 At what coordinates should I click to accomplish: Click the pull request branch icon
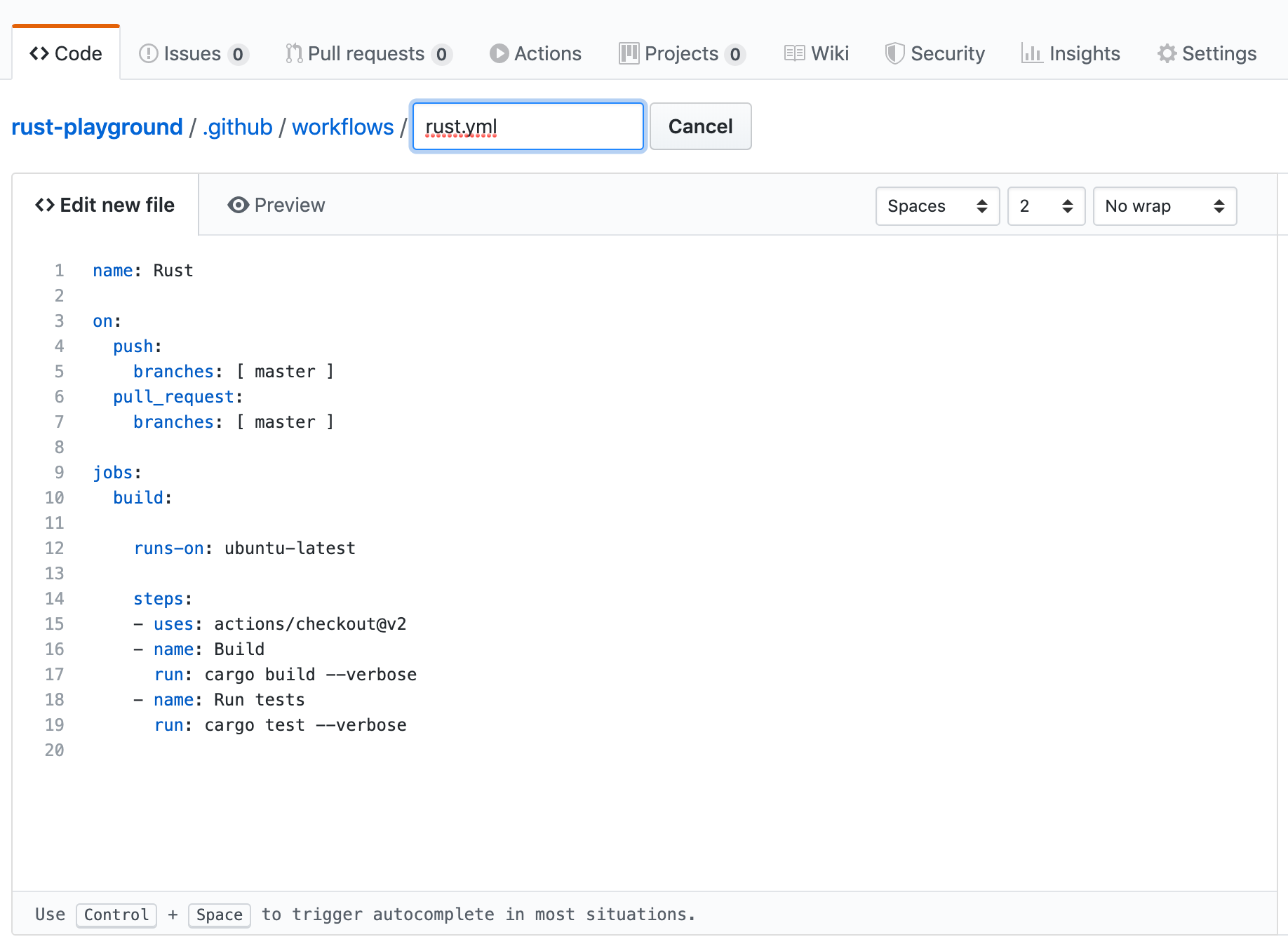coord(294,53)
